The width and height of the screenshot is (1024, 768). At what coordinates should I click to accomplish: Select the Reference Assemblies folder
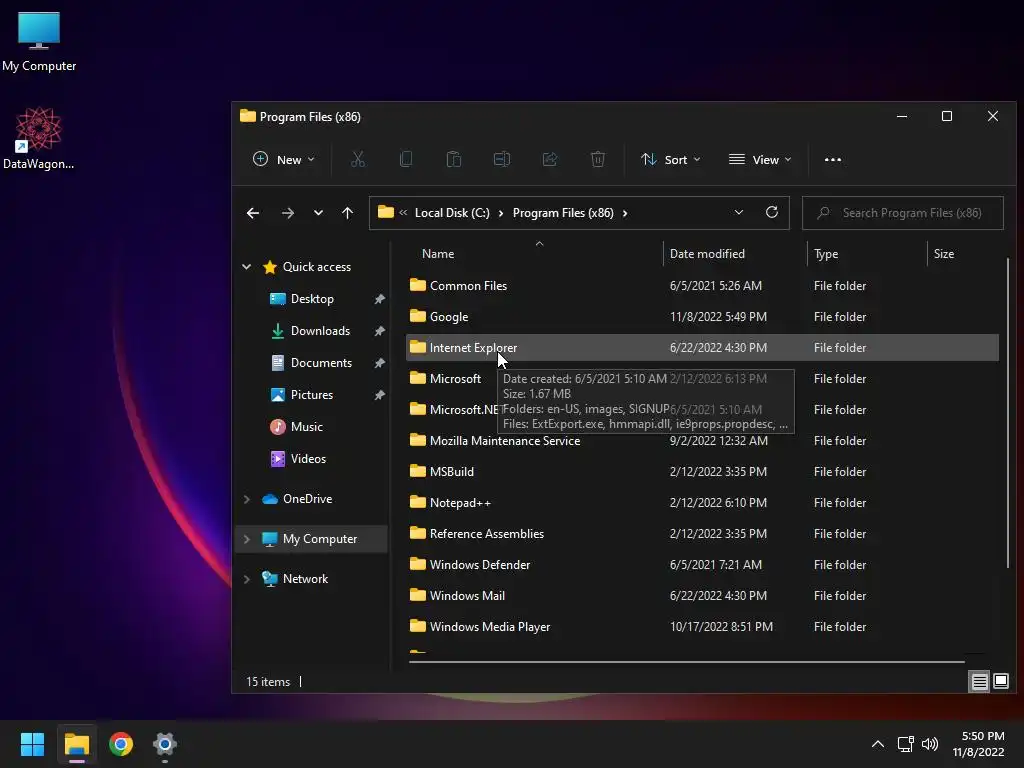click(702, 534)
